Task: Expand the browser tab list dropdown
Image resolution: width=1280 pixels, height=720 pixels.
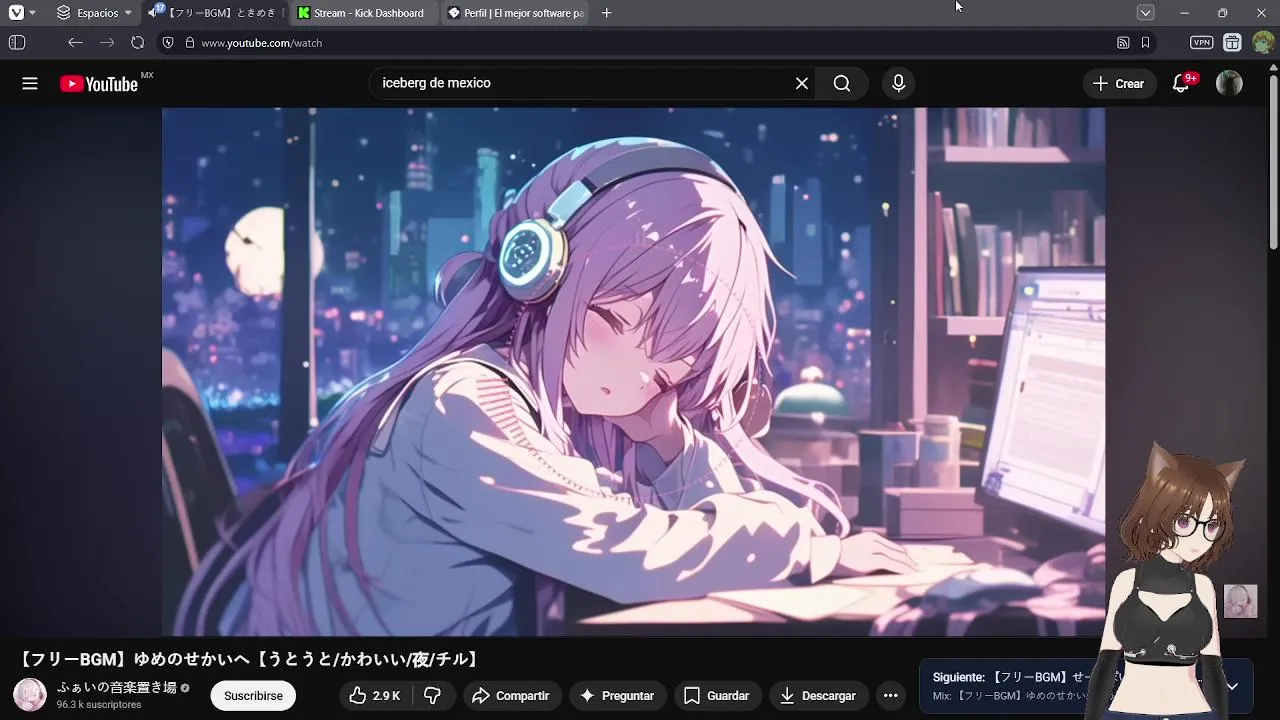Action: 1146,13
